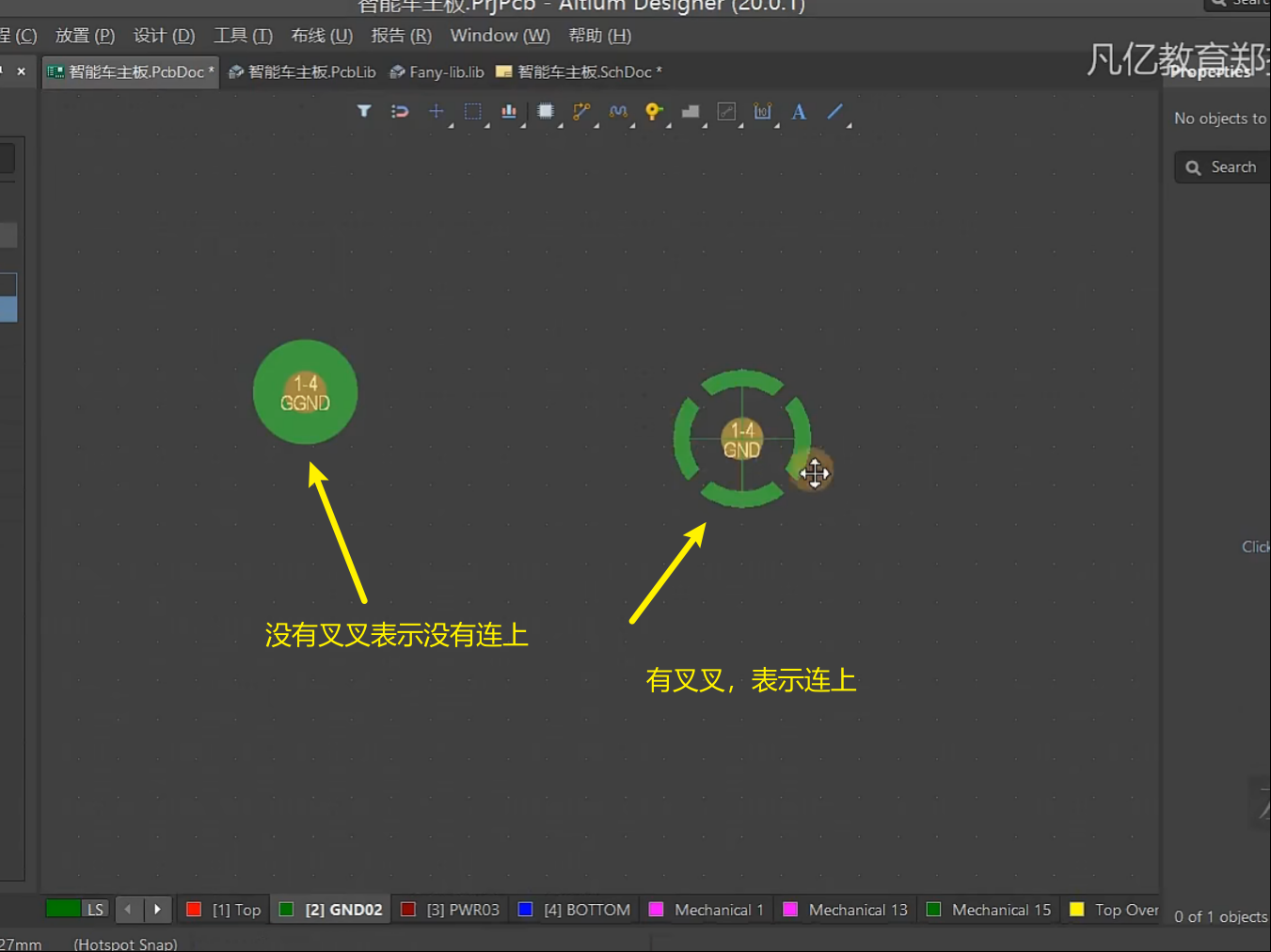Select the Mechanical 13 layer tab
This screenshot has height=952, width=1271.
click(845, 910)
